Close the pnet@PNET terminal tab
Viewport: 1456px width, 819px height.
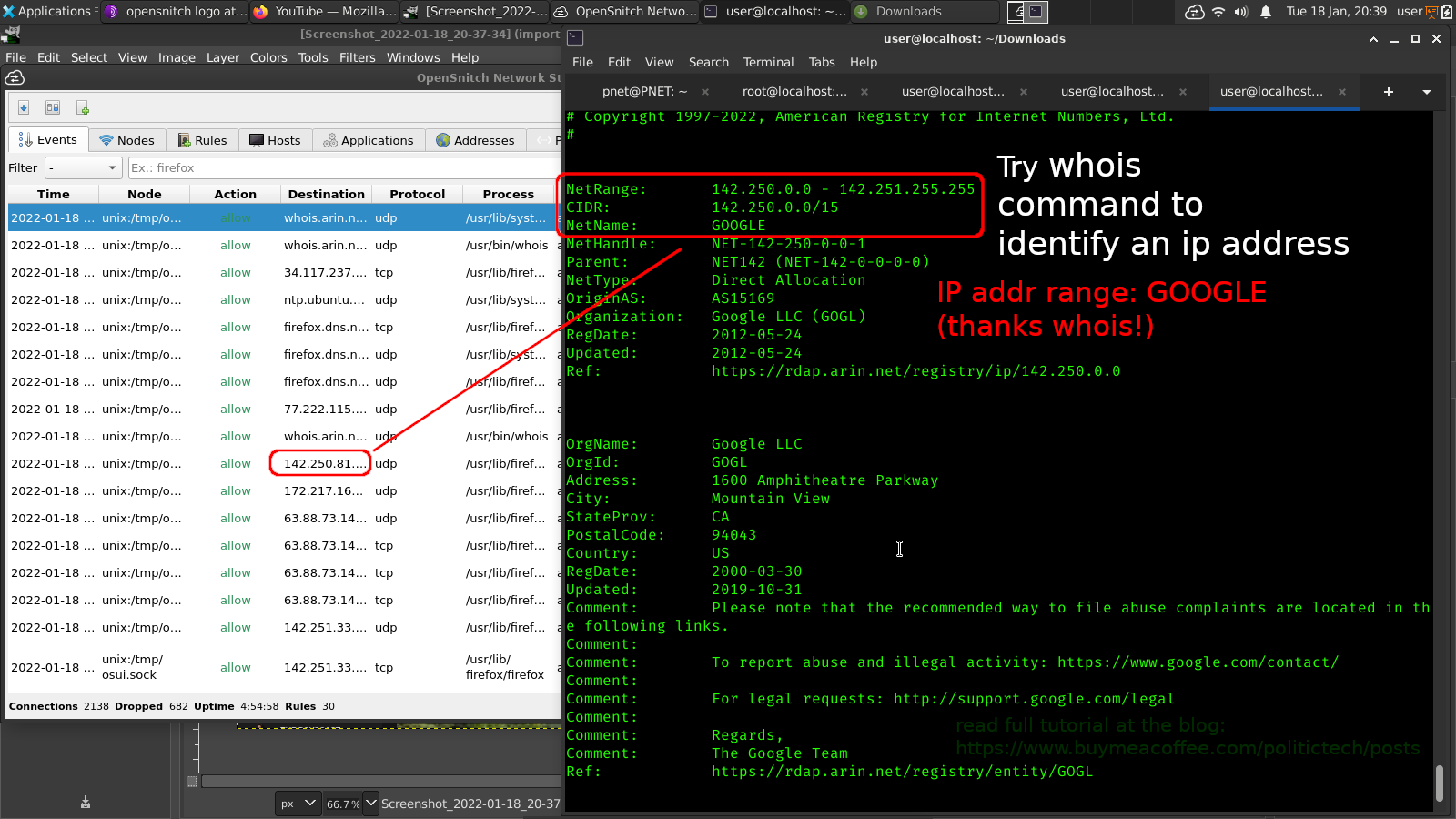point(705,92)
